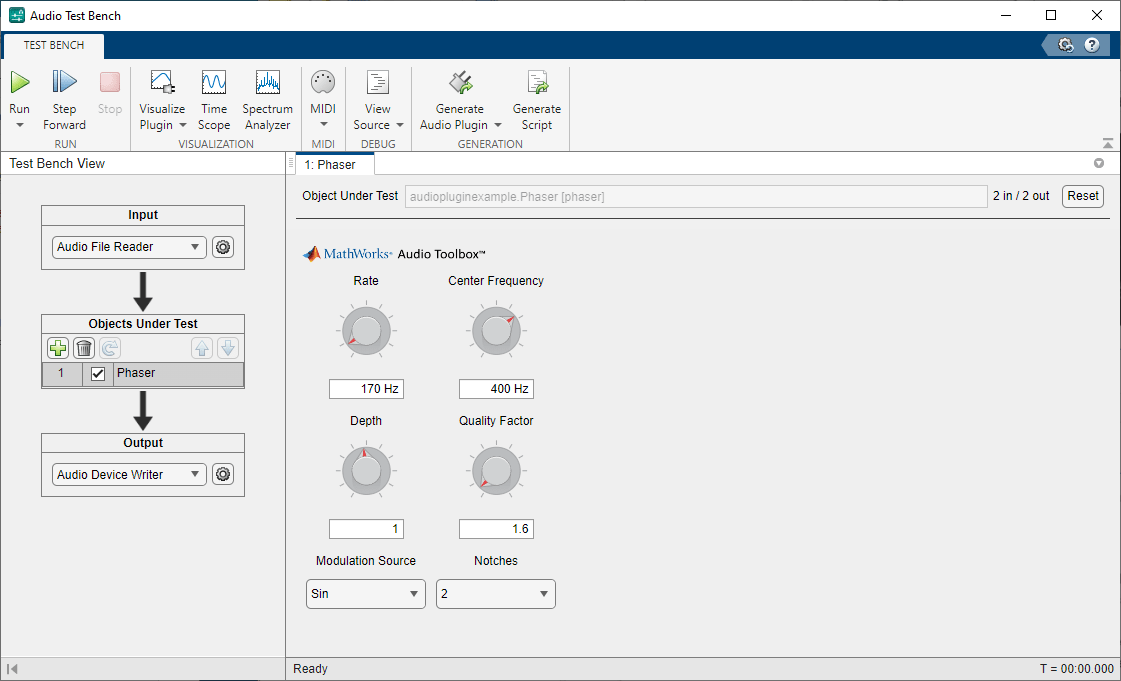Uncheck the Phaser enable checkbox

pos(98,374)
